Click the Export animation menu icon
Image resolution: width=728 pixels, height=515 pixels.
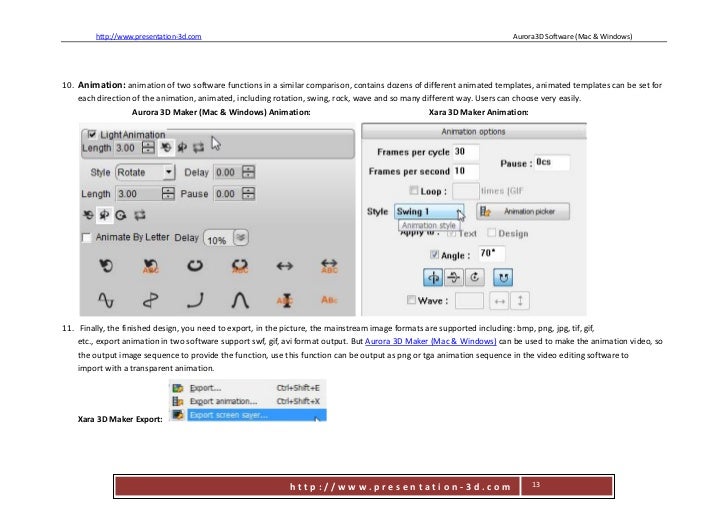tap(177, 401)
